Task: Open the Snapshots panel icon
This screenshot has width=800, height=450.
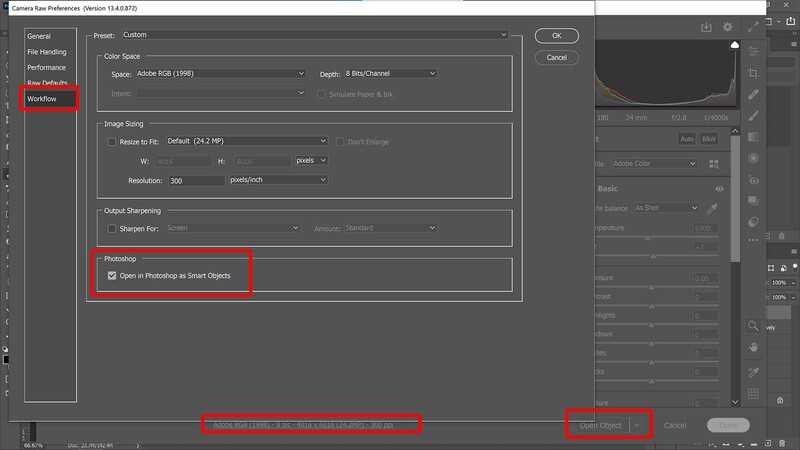Action: coord(753,201)
